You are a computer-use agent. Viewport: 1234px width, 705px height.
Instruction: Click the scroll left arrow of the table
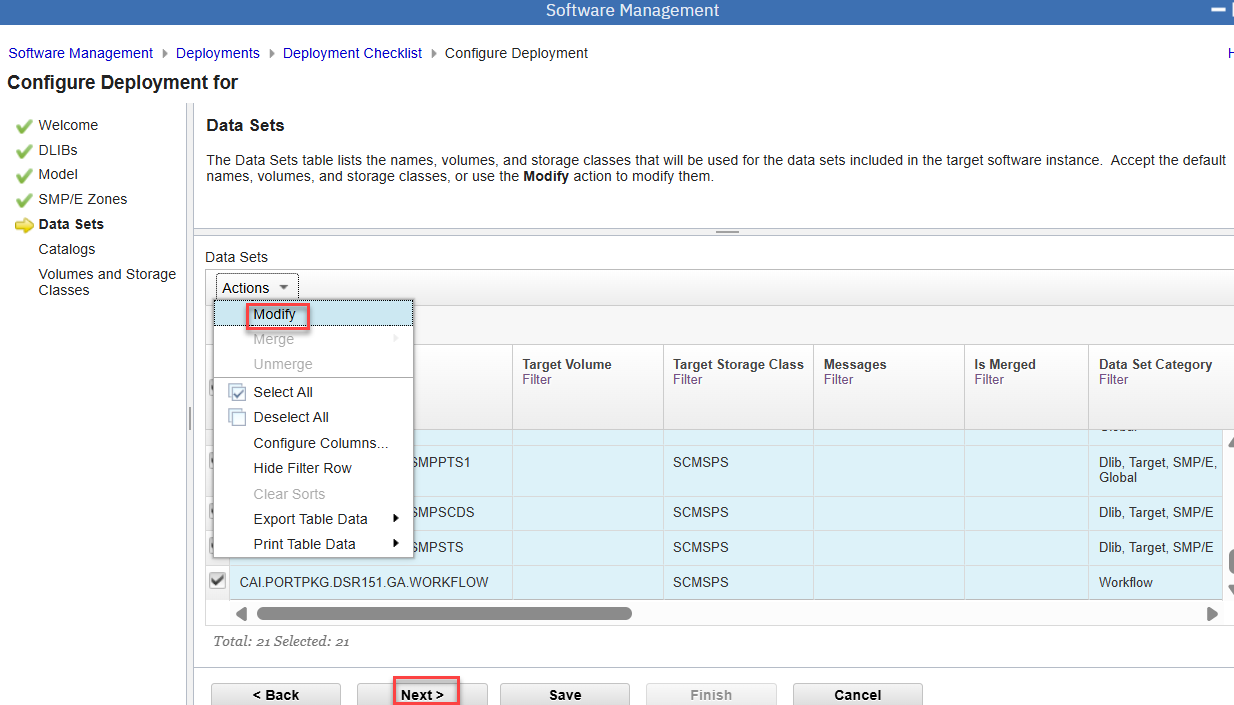(x=241, y=614)
